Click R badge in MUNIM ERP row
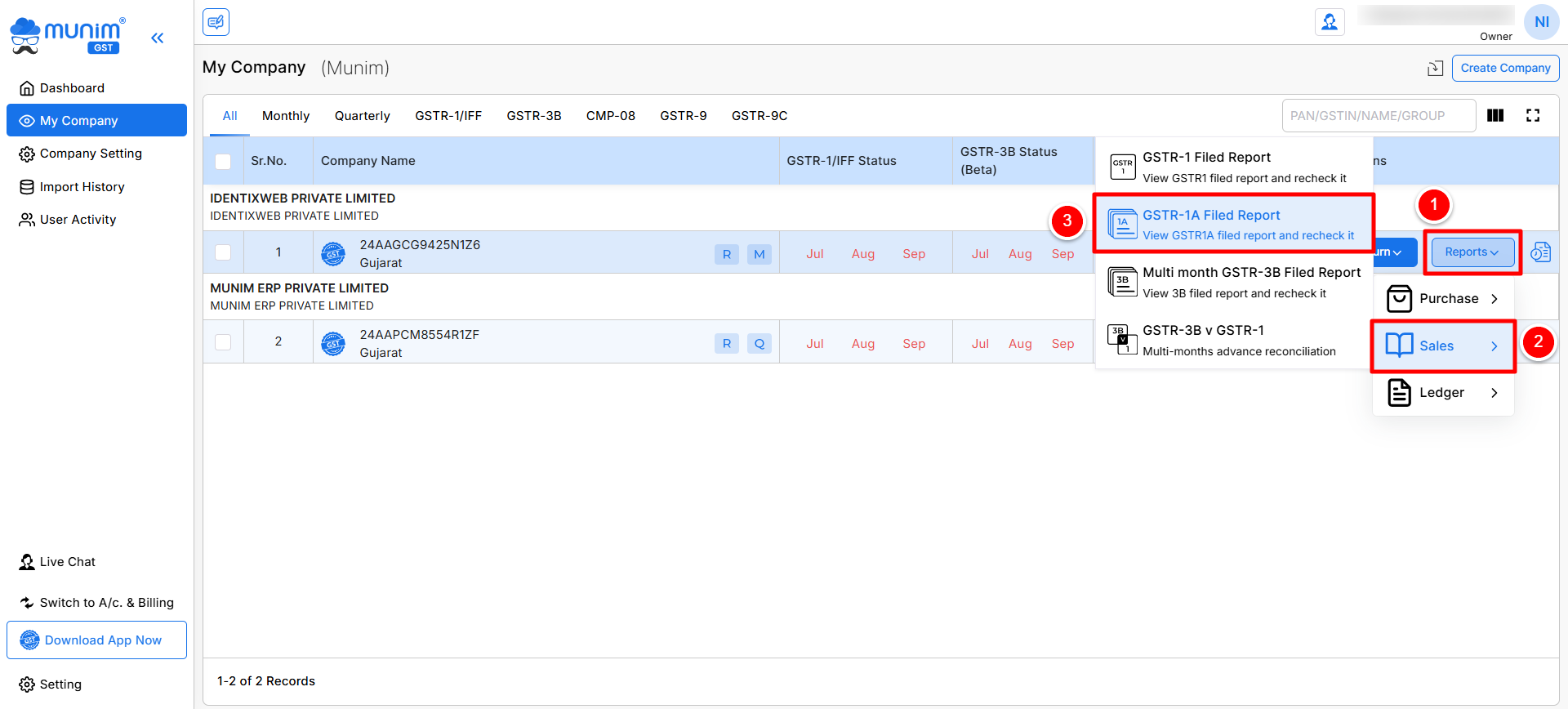This screenshot has height=709, width=1568. tap(727, 344)
